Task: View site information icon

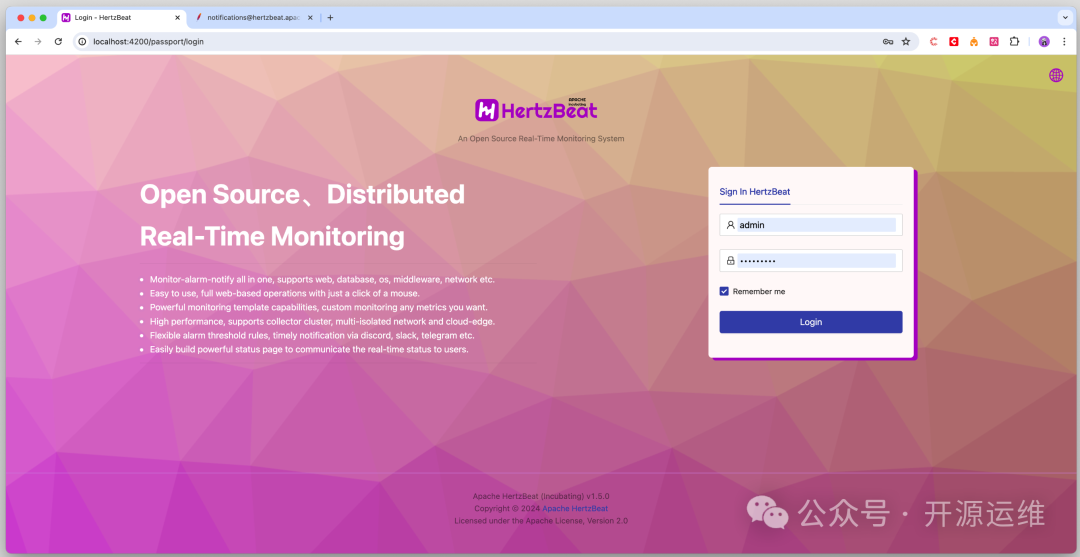Action: tap(82, 41)
